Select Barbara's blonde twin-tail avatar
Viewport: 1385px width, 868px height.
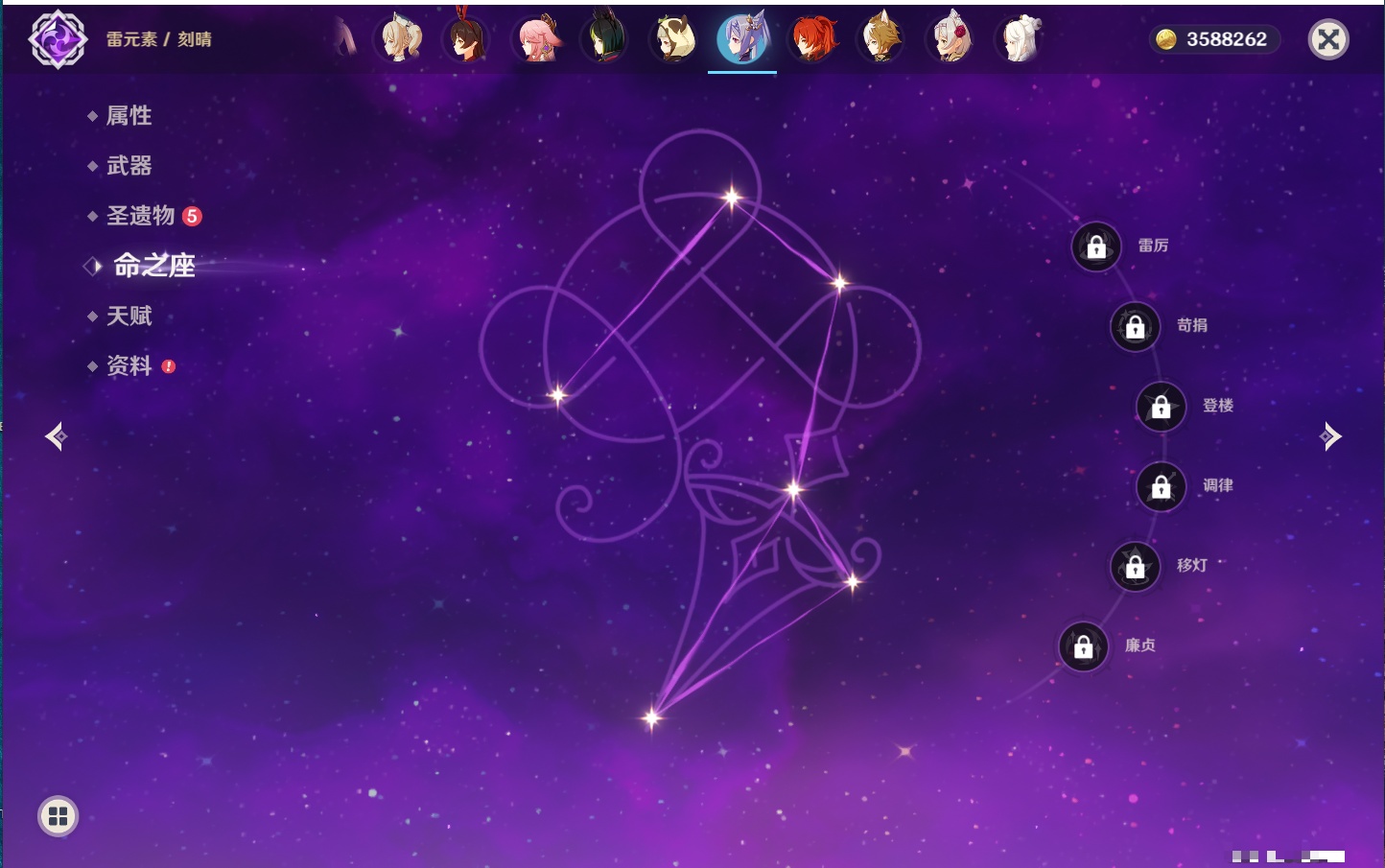400,39
